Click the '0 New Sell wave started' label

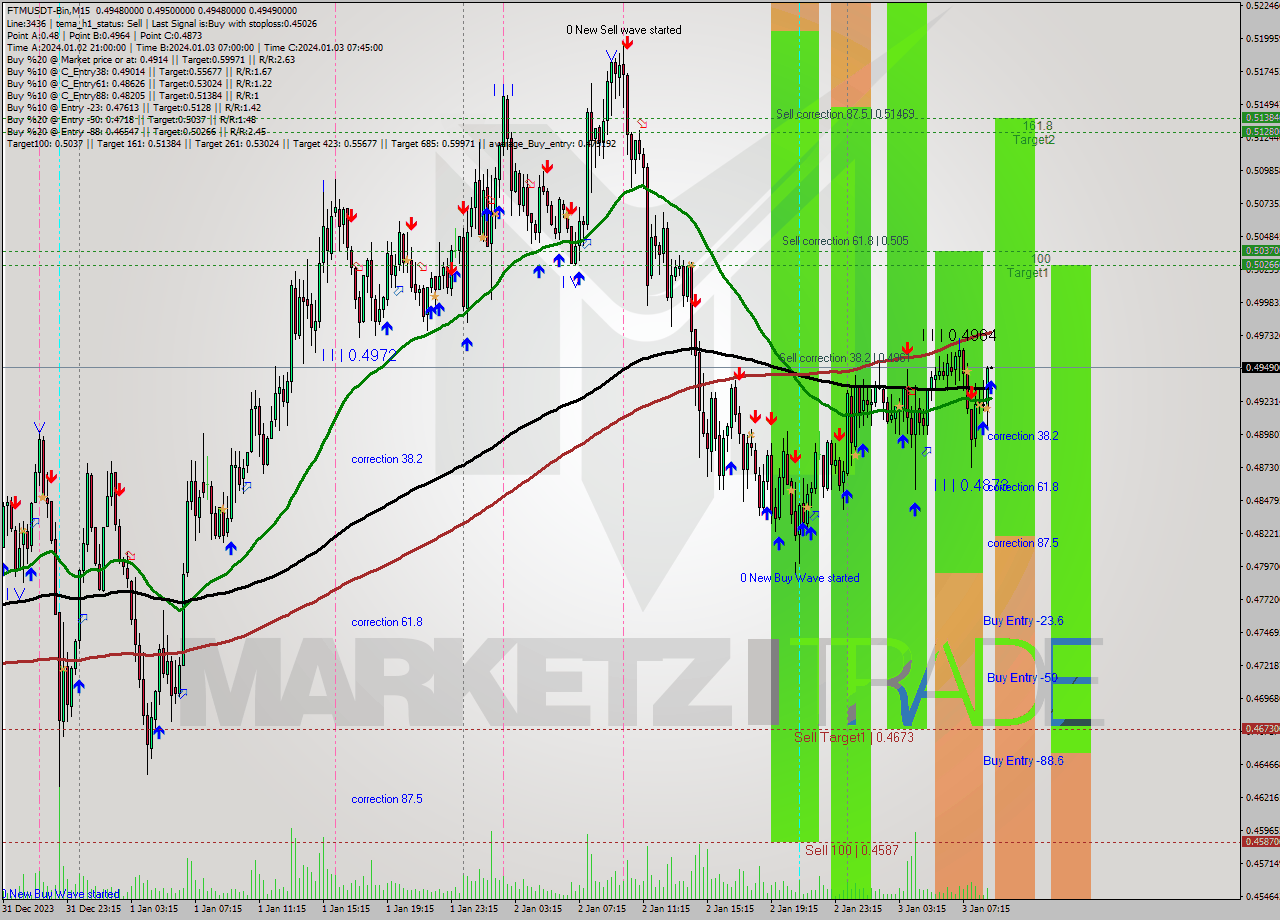click(624, 30)
